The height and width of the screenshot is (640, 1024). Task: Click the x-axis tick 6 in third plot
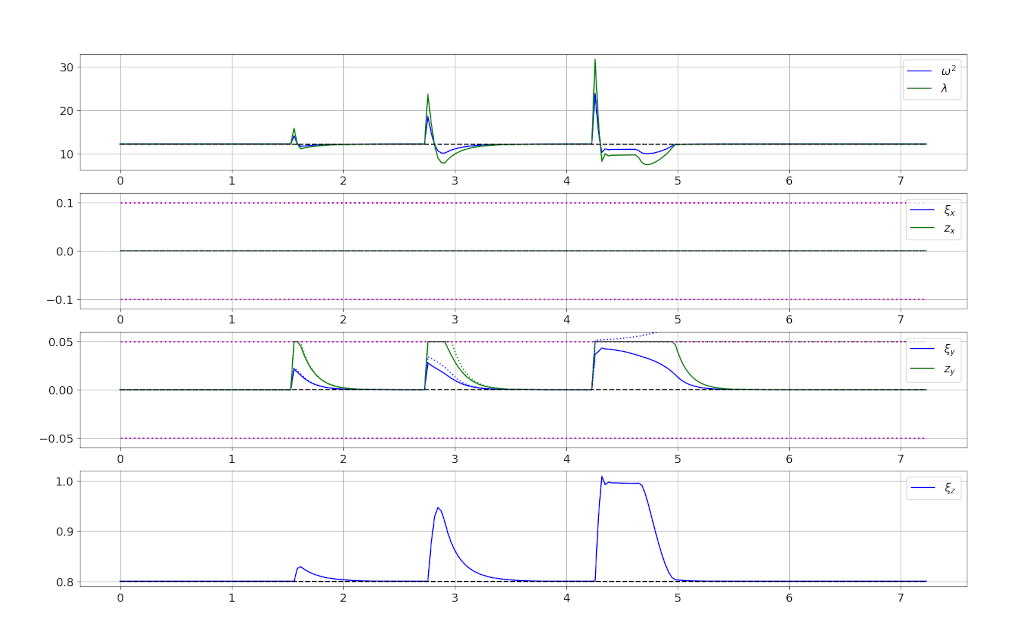(x=789, y=460)
